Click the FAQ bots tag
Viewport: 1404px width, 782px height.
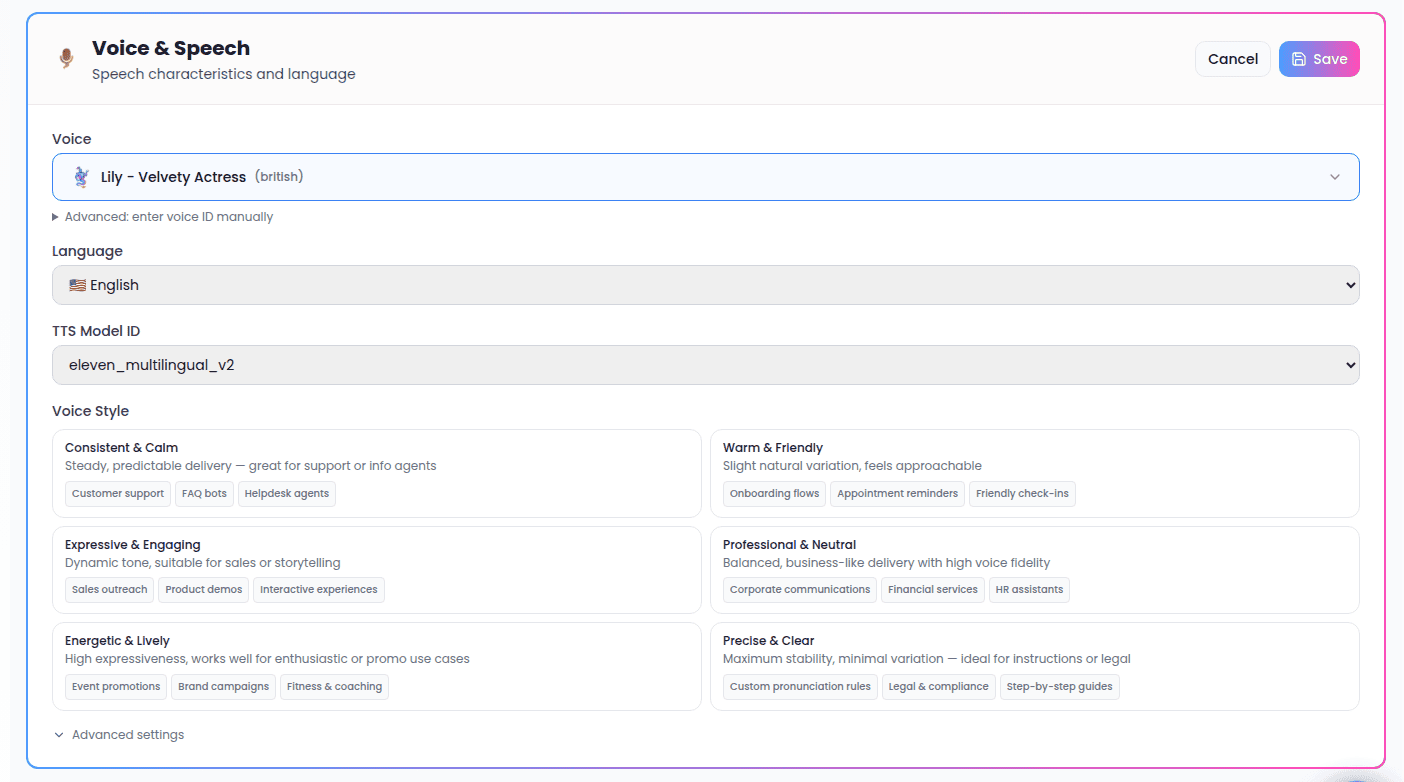(204, 494)
